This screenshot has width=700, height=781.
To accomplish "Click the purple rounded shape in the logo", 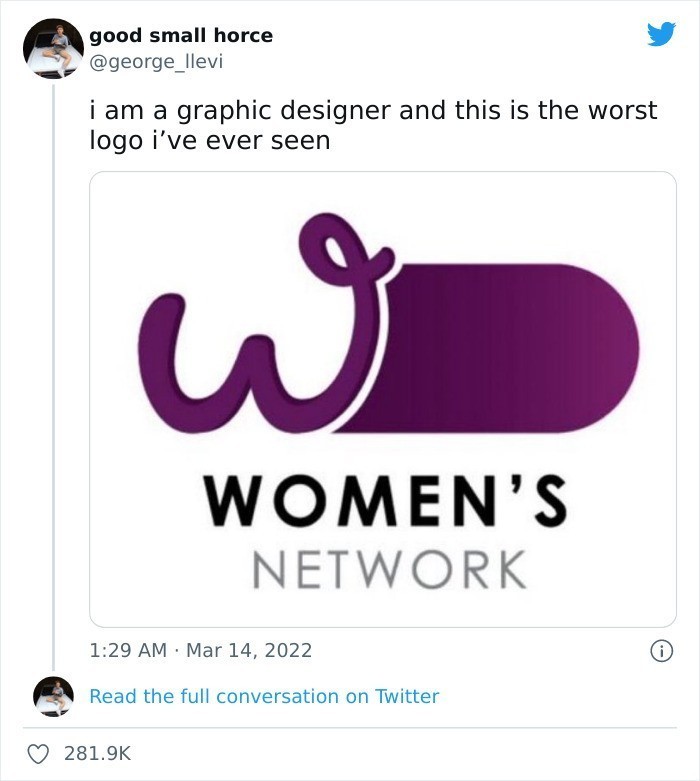I will tap(491, 348).
